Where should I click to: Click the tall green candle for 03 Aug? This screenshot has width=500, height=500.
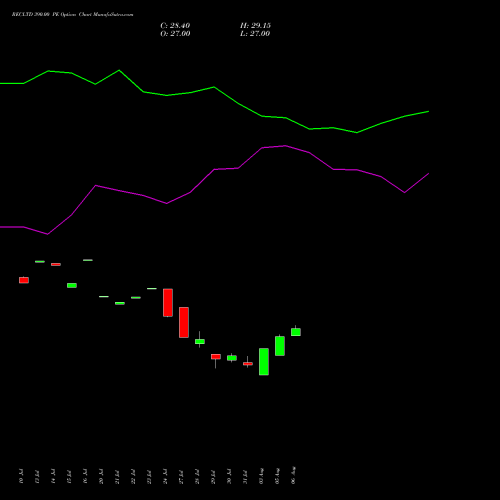[264, 362]
